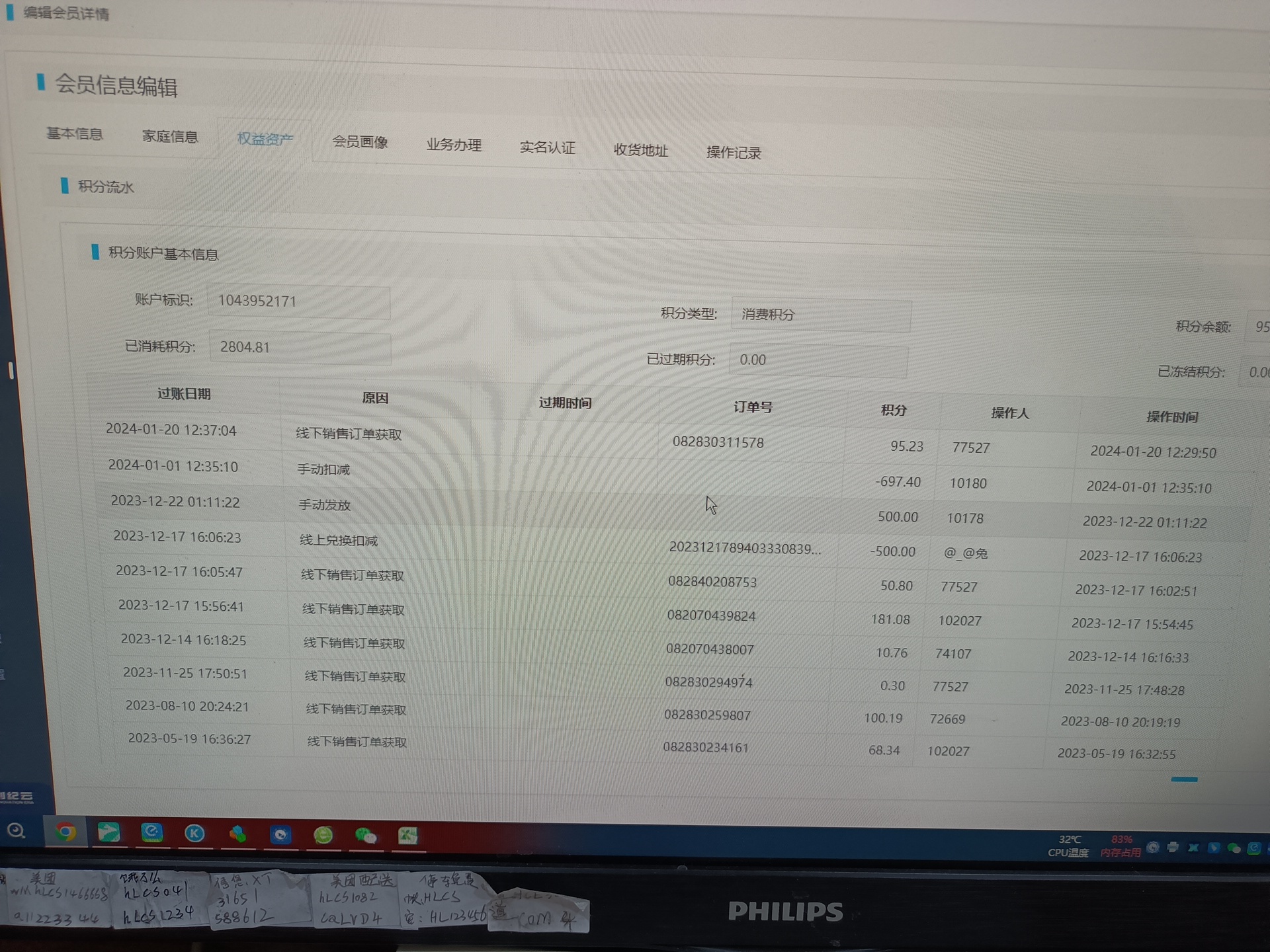Open the green bird icon app
This screenshot has width=1270, height=952.
108,832
